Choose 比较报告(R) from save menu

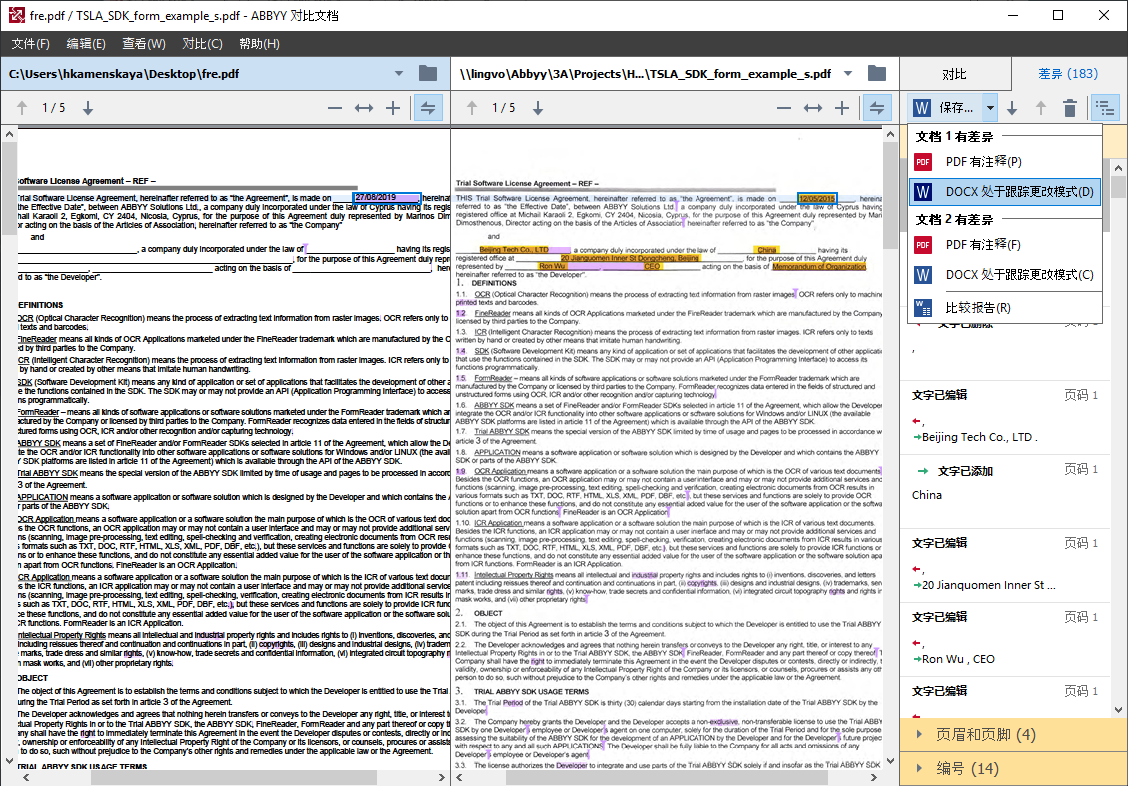[x=977, y=307]
